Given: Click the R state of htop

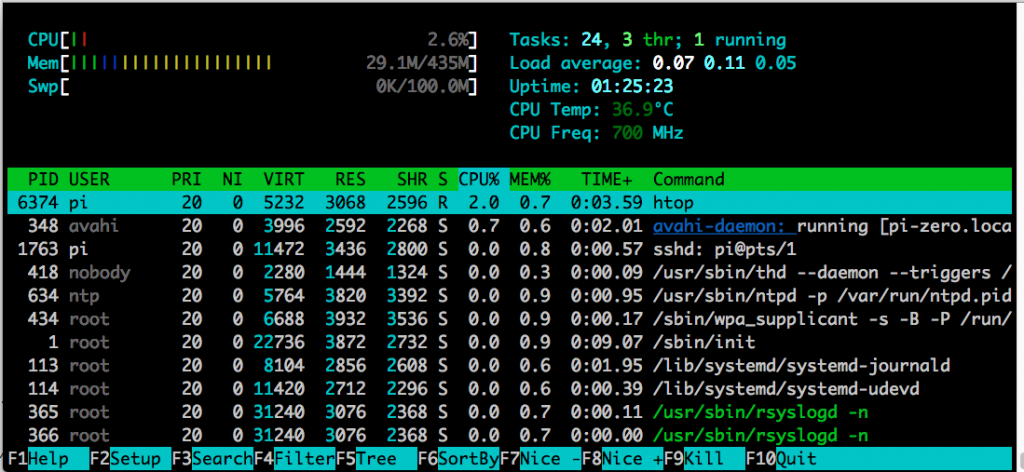Looking at the screenshot, I should pyautogui.click(x=443, y=203).
